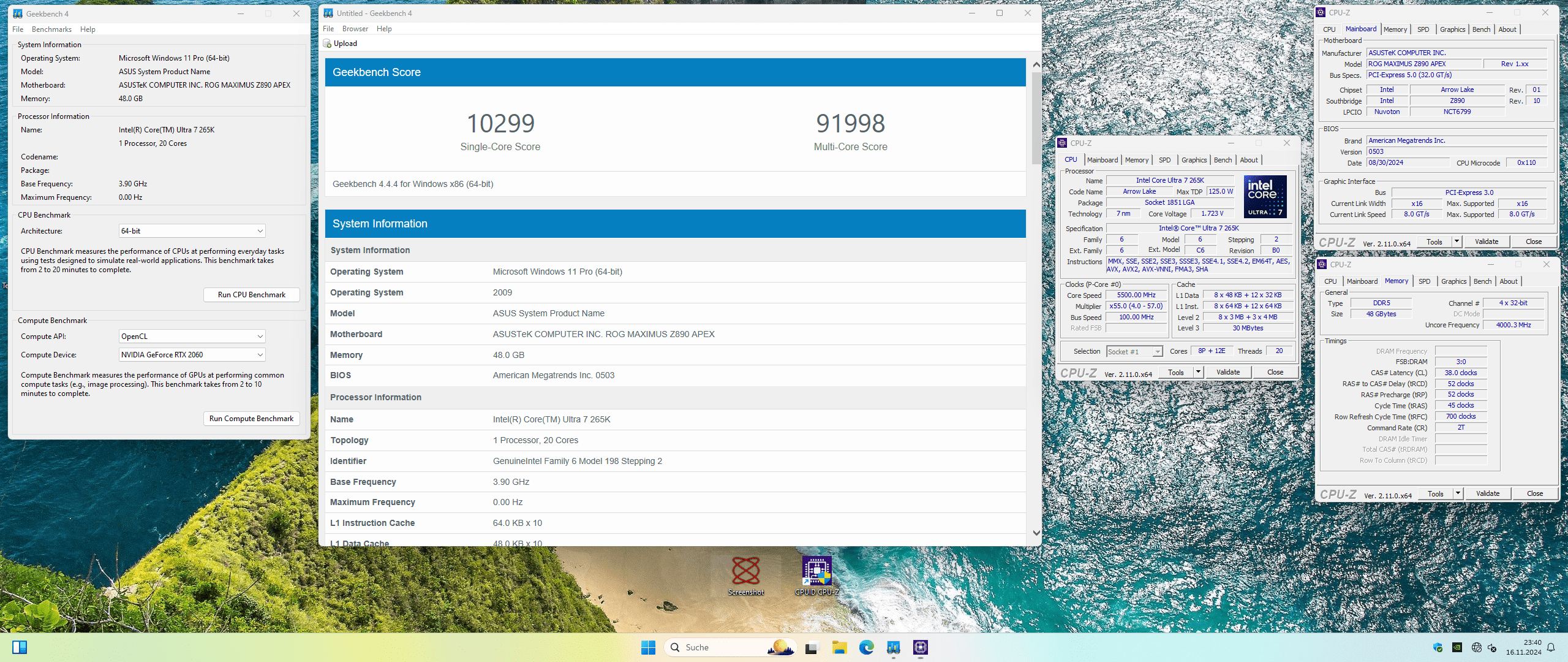This screenshot has height=662, width=1568.
Task: Open Help menu in Geekbench 4 window
Action: 88,29
